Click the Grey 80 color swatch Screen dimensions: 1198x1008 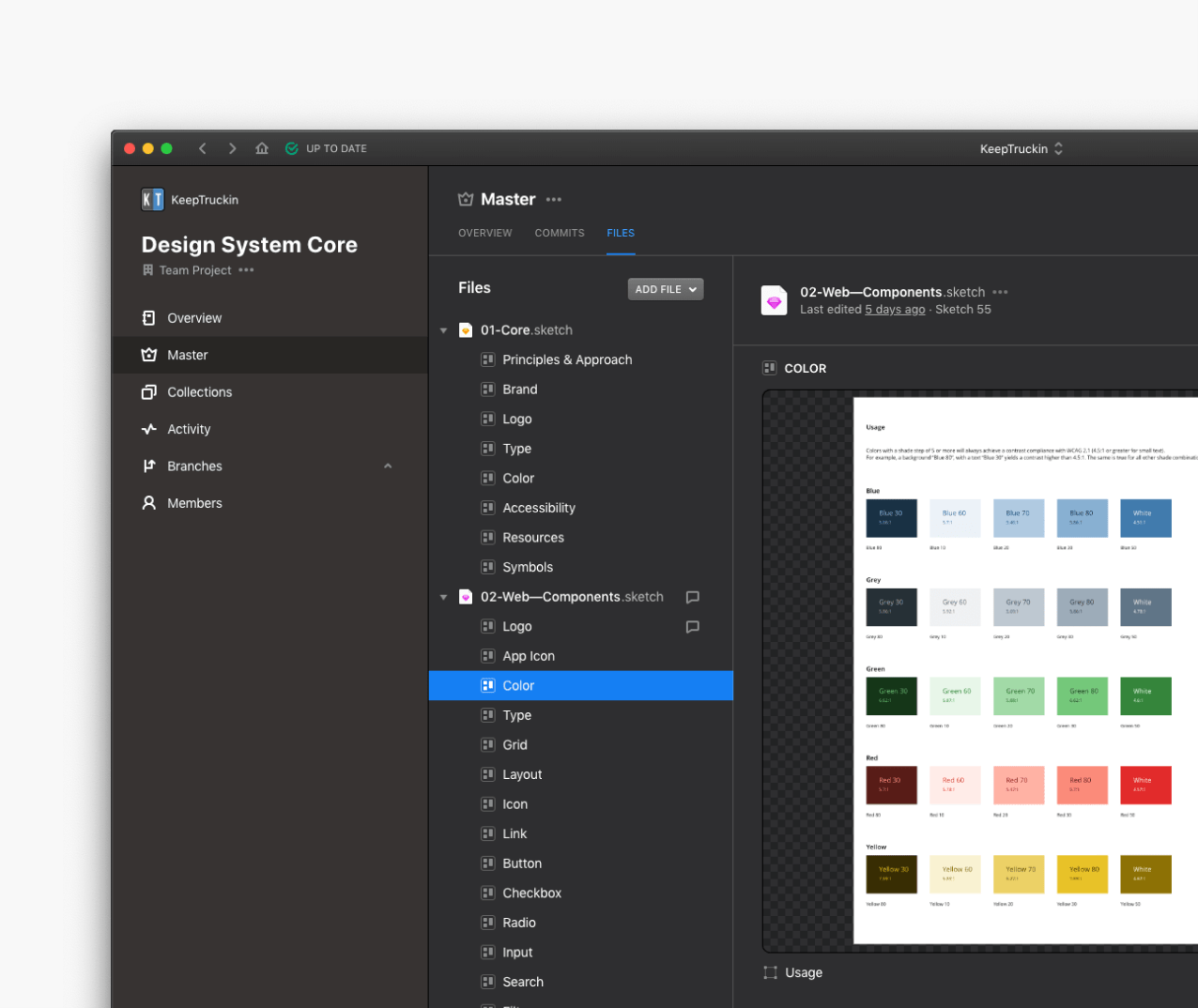pos(1082,607)
